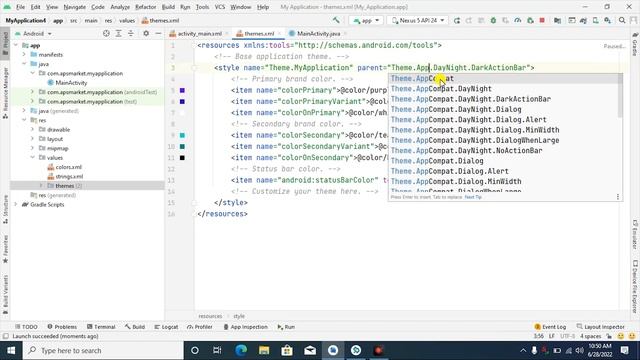Image resolution: width=640 pixels, height=360 pixels.
Task: Click the Make Project hammer icon
Action: 336,20
